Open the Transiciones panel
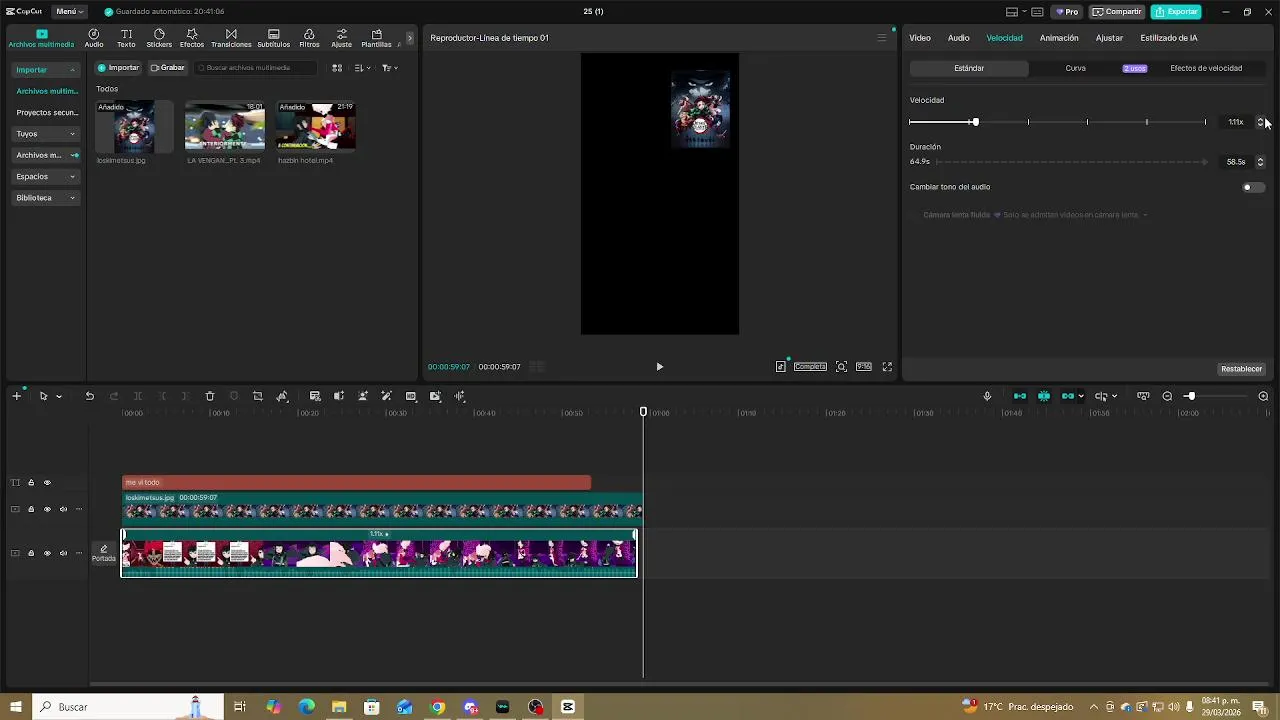The height and width of the screenshot is (720, 1280). 231,38
